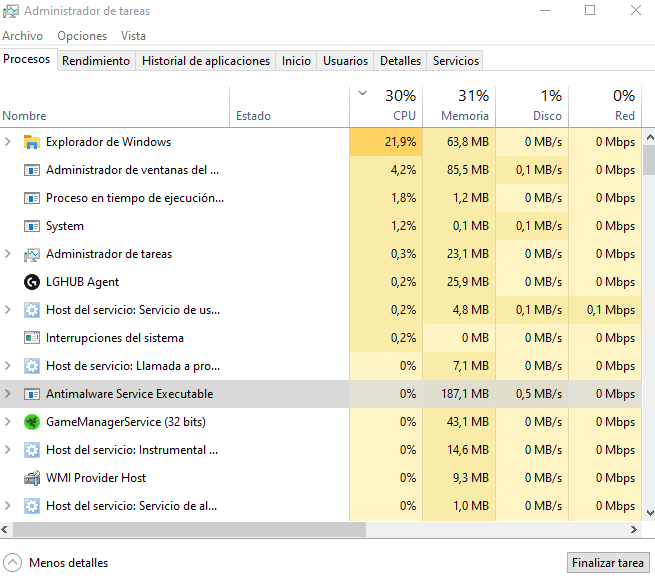655x587 pixels.
Task: Open the Opciones menu
Action: tap(82, 36)
